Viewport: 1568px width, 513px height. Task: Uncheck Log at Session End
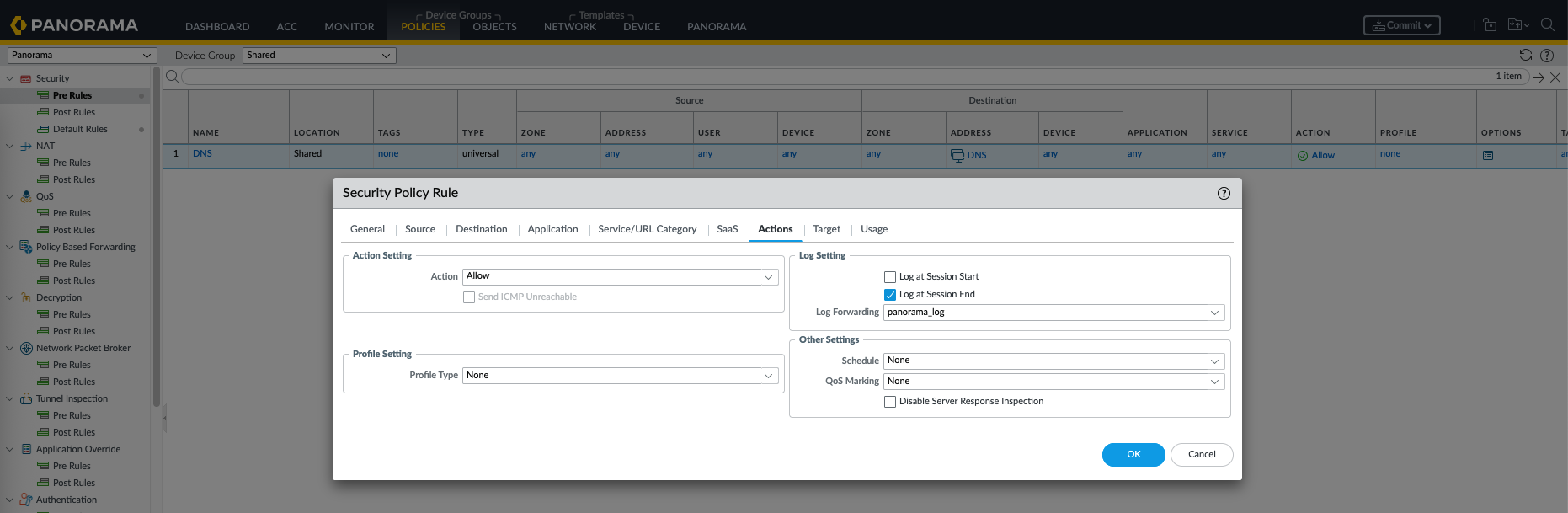pyautogui.click(x=890, y=295)
